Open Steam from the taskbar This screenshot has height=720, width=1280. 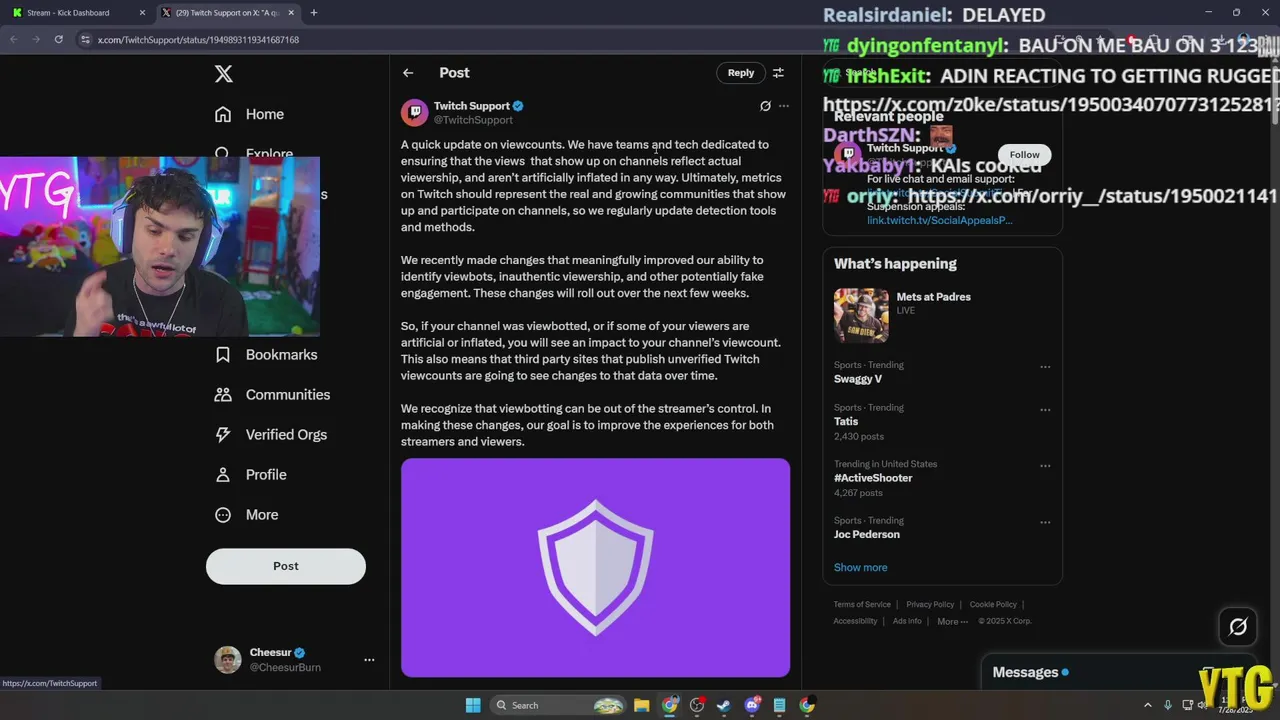724,705
